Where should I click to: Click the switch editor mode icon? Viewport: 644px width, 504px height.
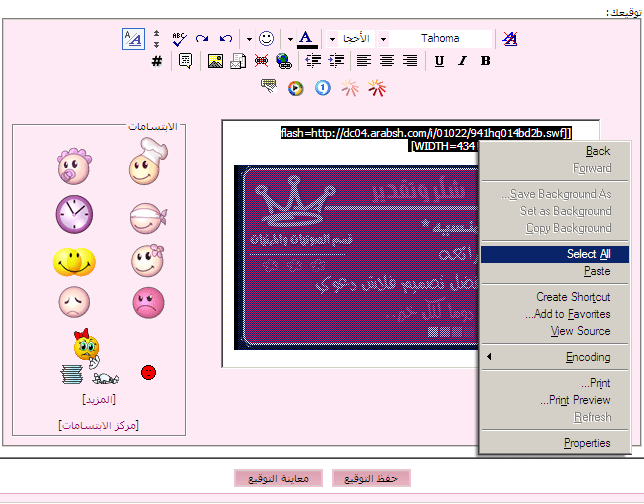pos(133,39)
